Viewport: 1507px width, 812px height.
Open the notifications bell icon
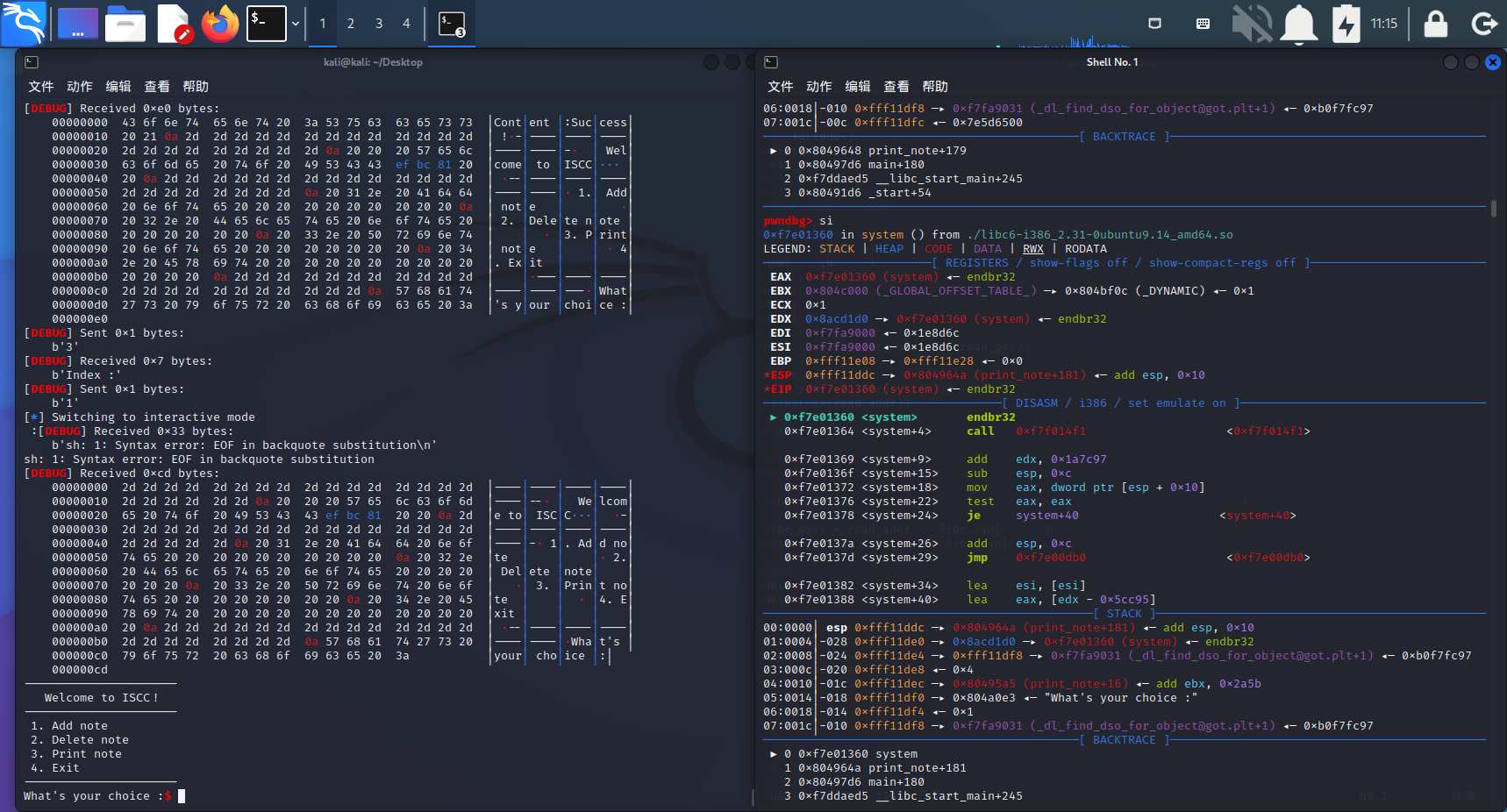[1299, 24]
